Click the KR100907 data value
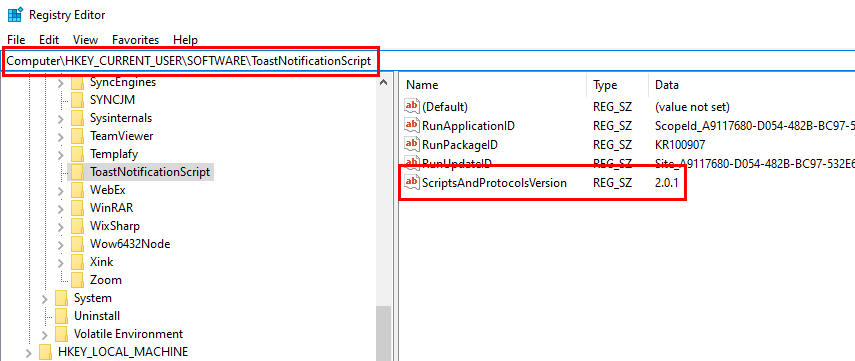 pyautogui.click(x=680, y=145)
